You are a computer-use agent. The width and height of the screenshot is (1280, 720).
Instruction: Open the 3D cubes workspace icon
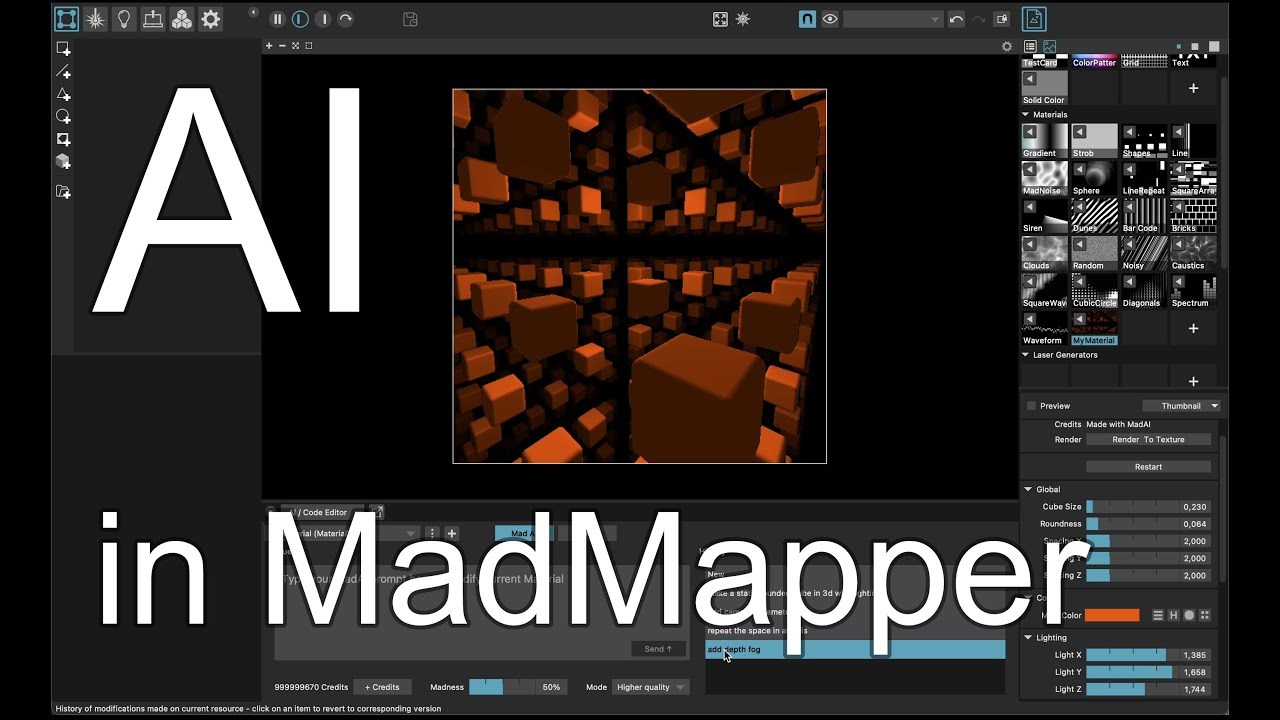point(181,18)
